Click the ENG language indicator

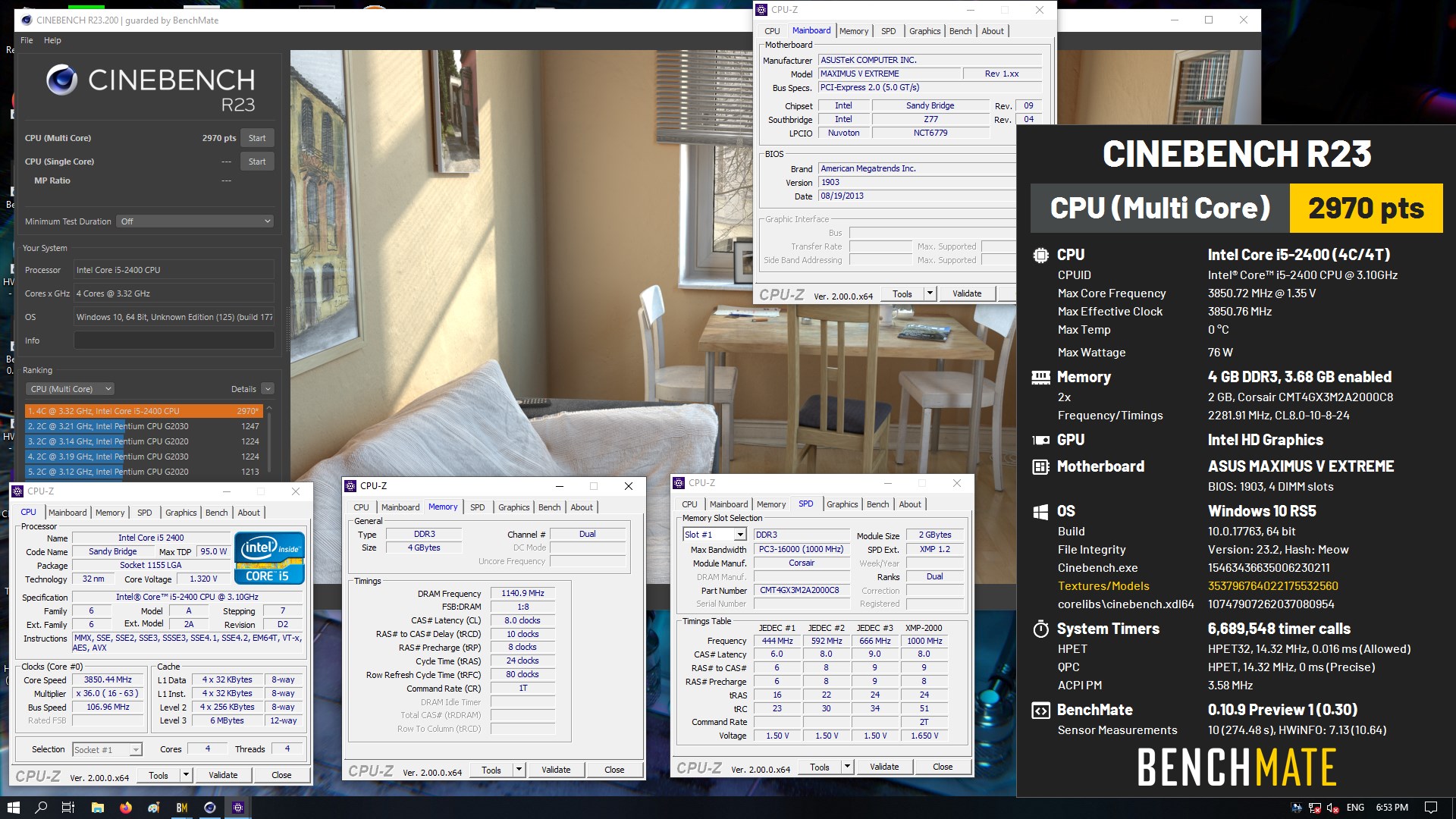[x=1356, y=808]
